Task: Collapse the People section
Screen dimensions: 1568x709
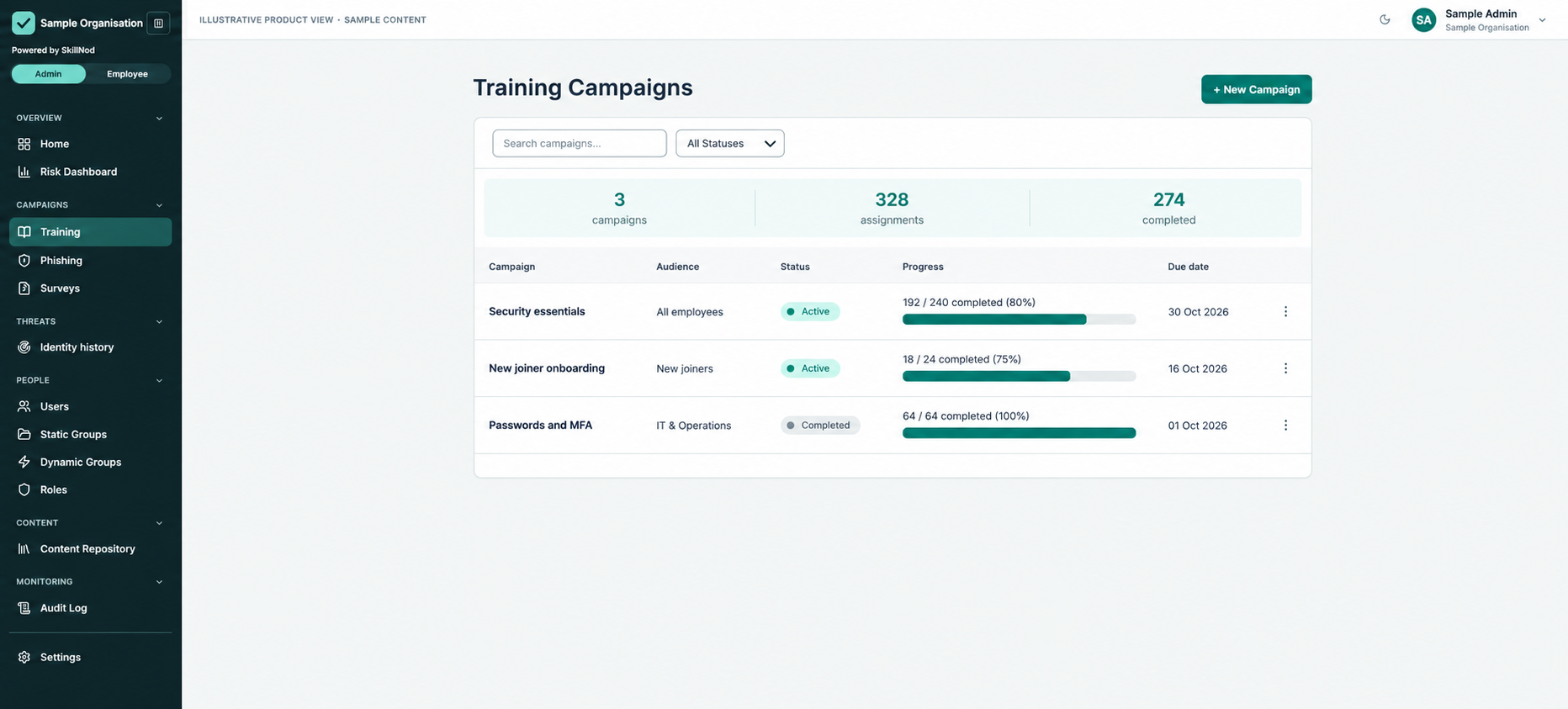Action: click(159, 380)
